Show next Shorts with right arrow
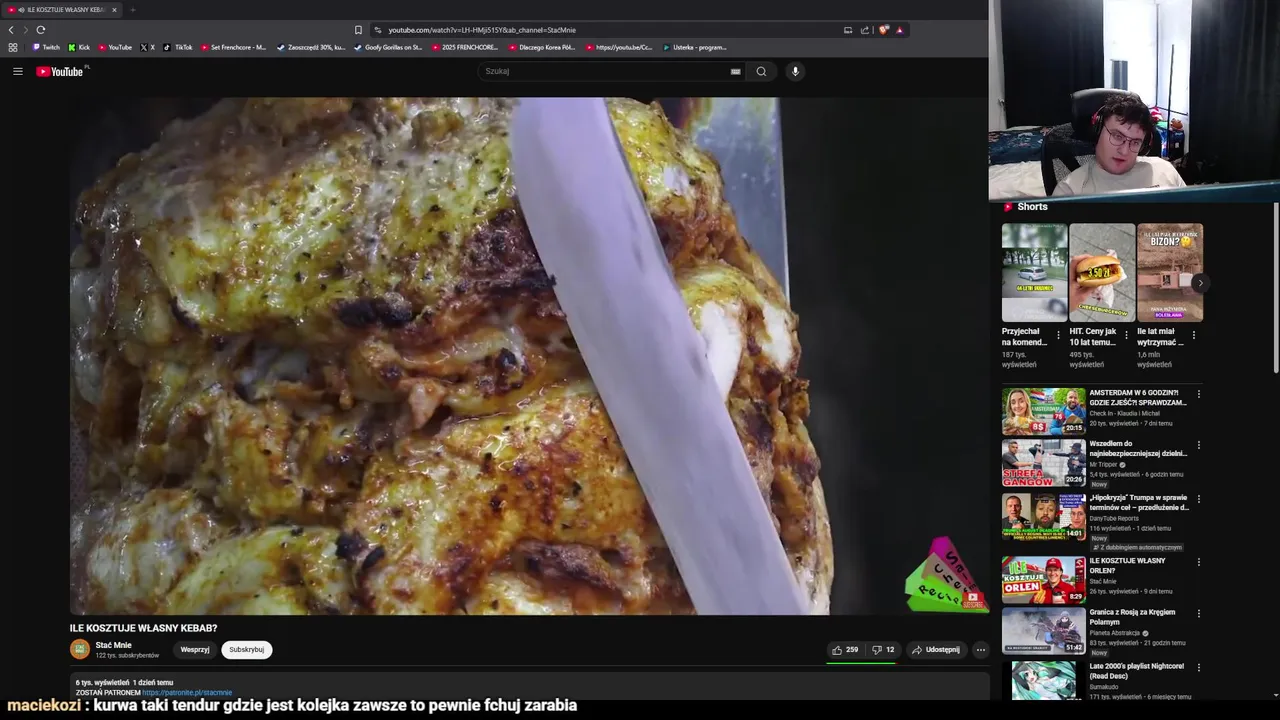 pos(1200,282)
